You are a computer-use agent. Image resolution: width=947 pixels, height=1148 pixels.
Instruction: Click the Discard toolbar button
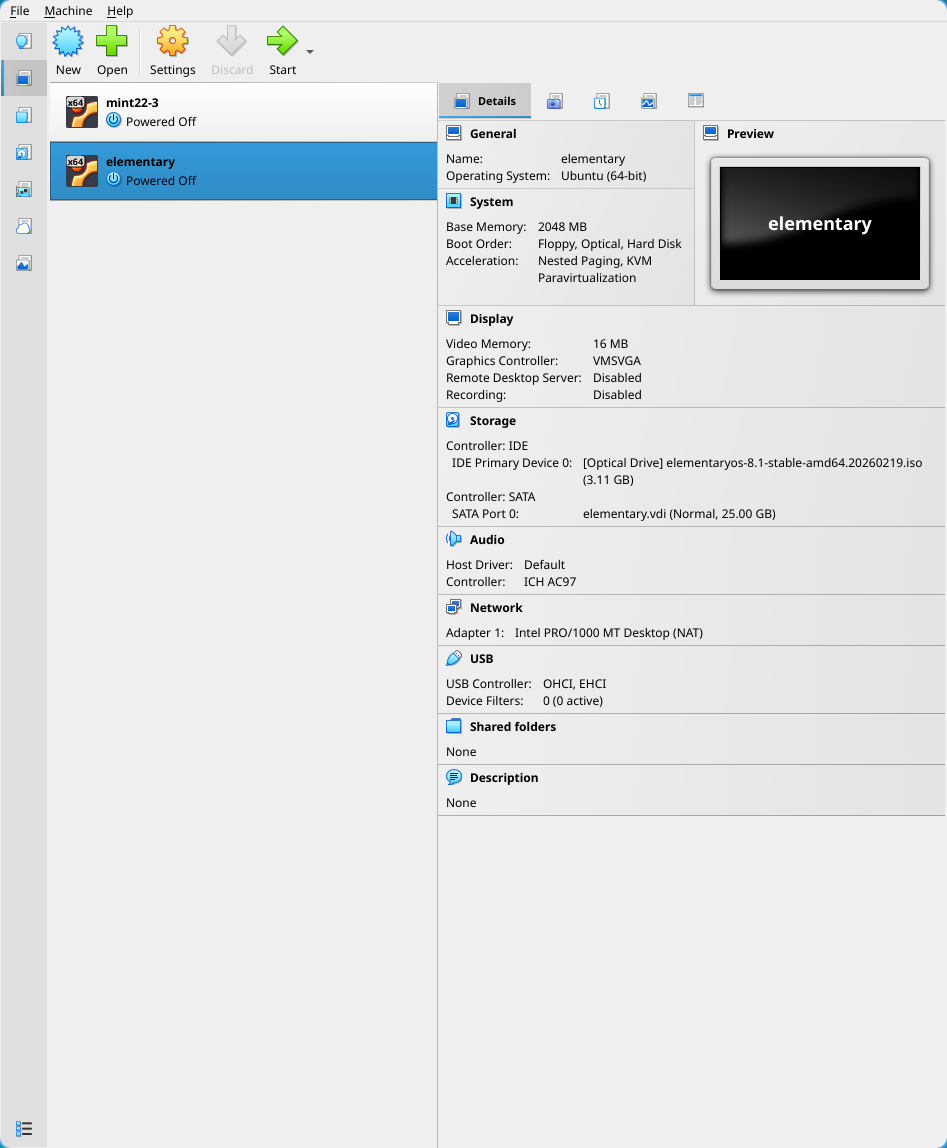coord(231,51)
